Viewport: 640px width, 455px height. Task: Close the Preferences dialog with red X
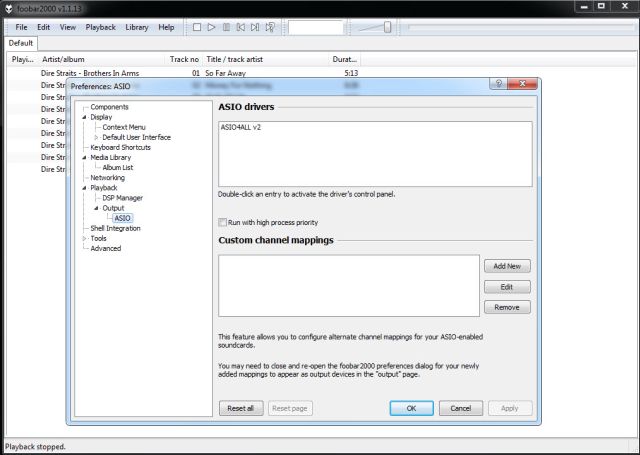[x=522, y=84]
